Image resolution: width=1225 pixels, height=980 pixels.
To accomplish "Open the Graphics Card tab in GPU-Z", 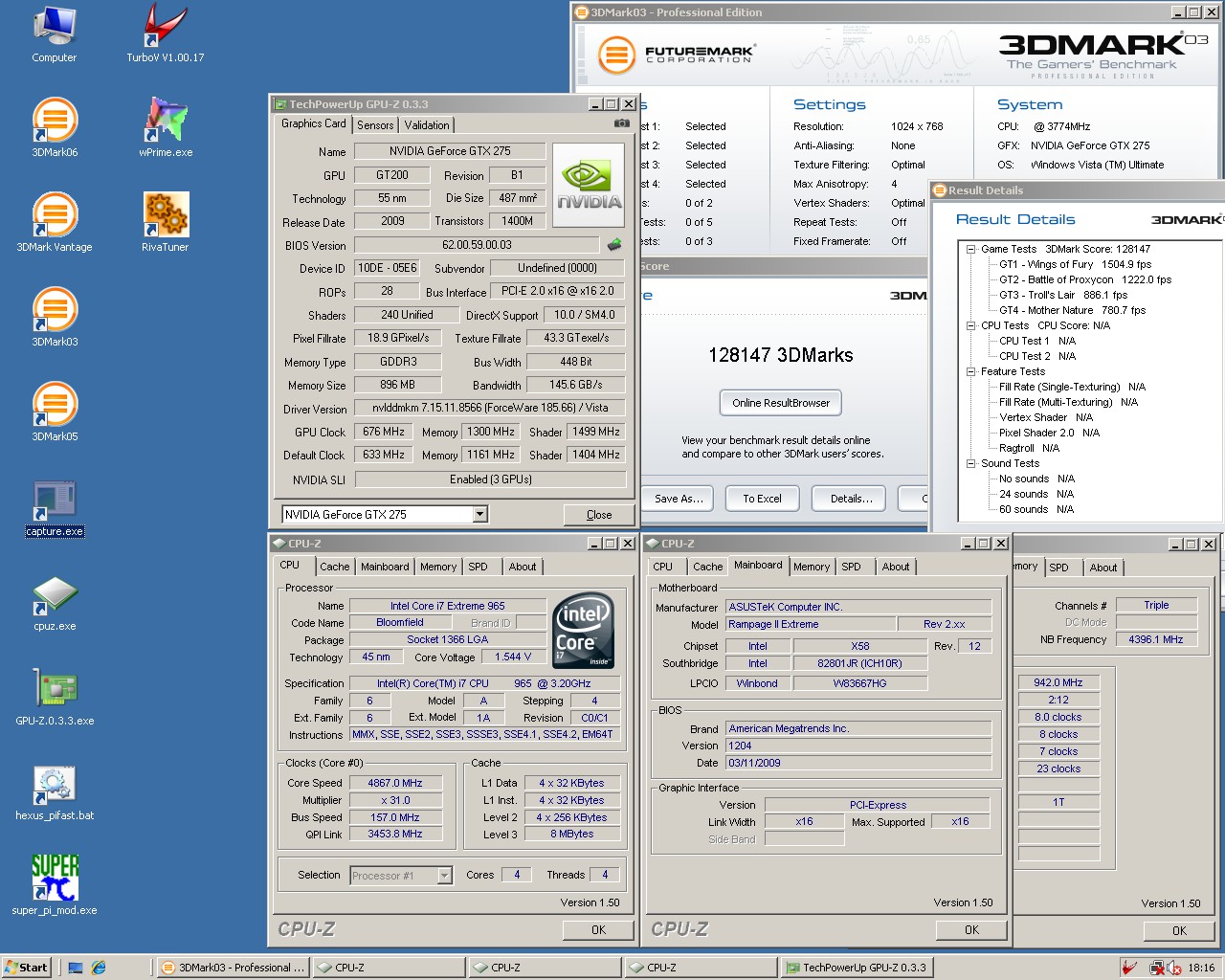I will tap(314, 123).
